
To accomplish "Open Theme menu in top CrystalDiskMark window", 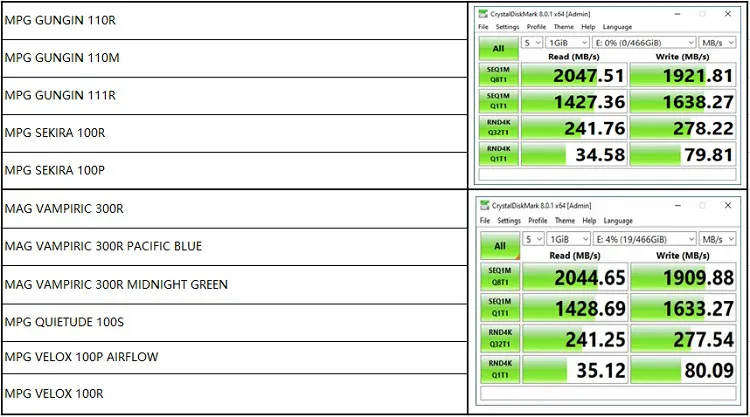I will click(x=563, y=27).
